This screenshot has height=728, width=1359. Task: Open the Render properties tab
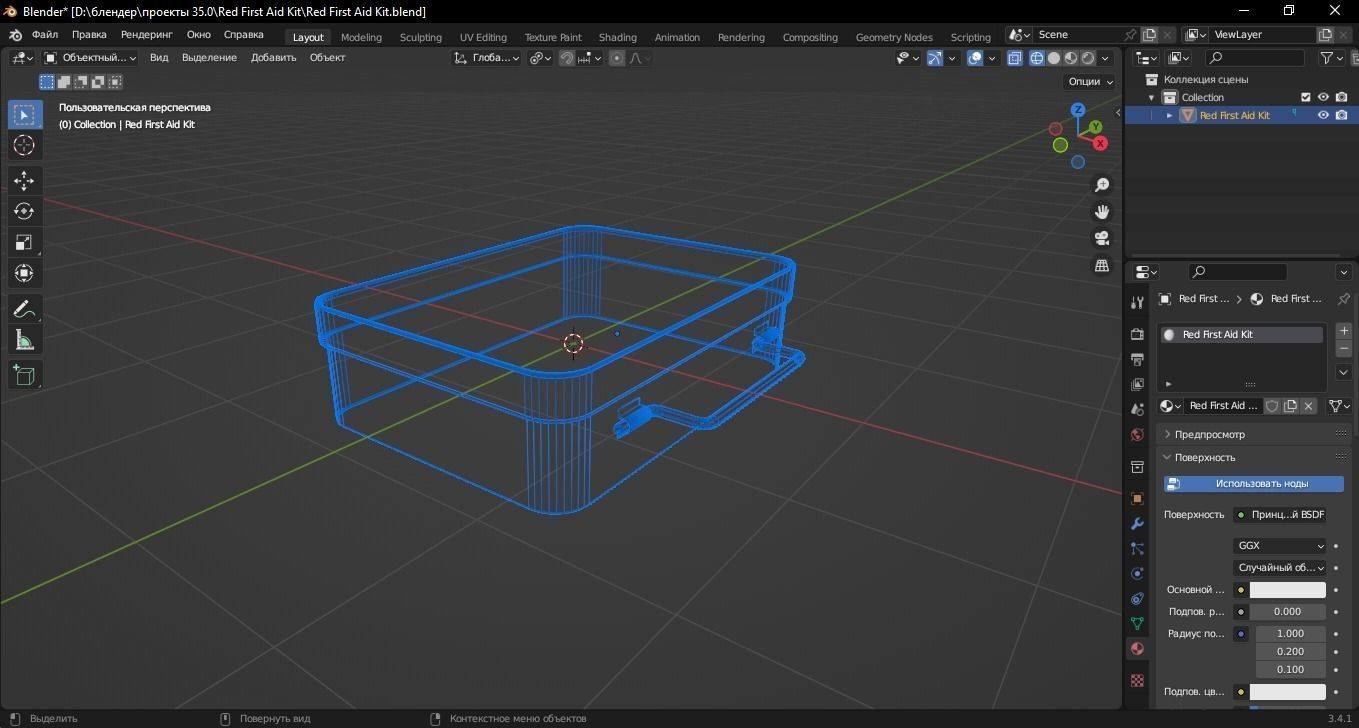click(1137, 334)
